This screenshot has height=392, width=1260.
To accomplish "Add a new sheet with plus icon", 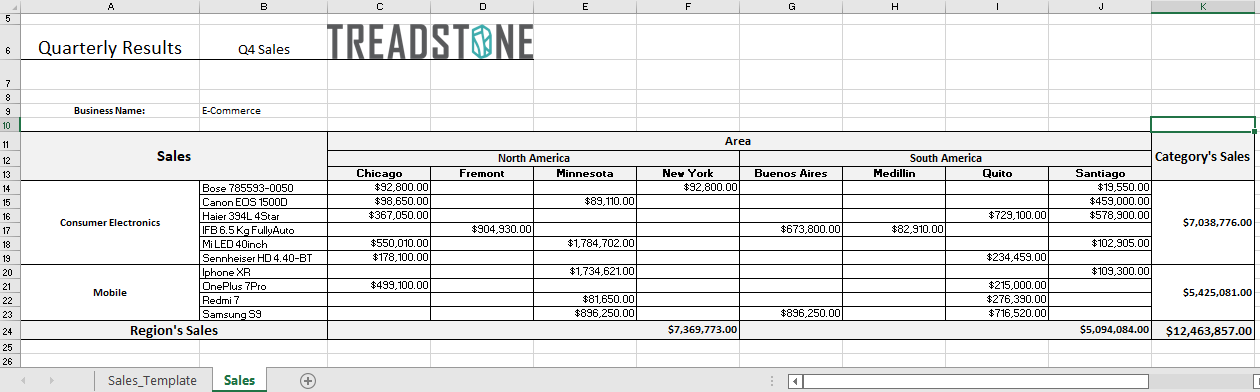I will click(x=308, y=380).
